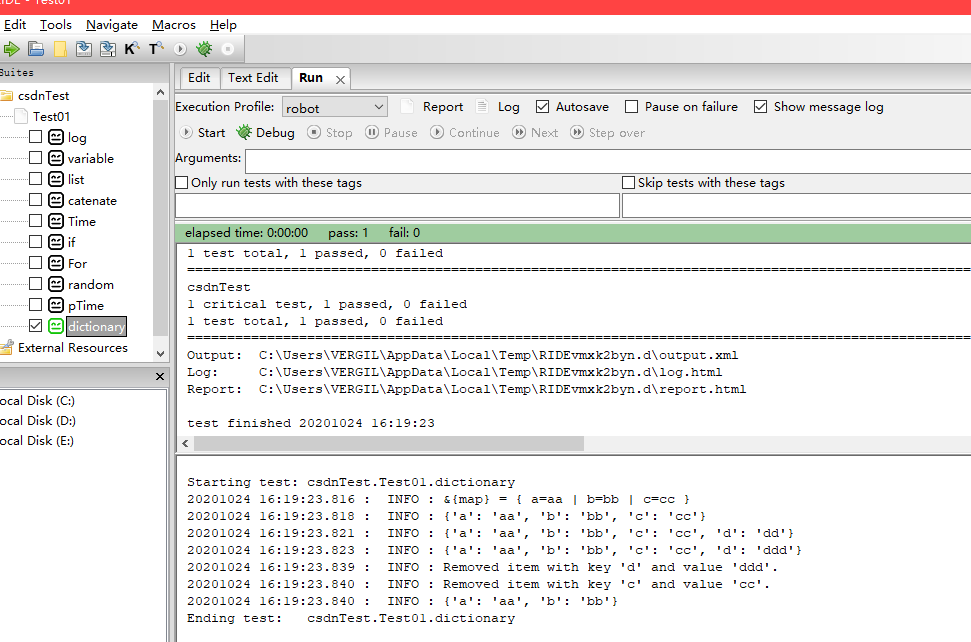Click into the Arguments input field
Screen dimensions: 971x642
[x=608, y=161]
